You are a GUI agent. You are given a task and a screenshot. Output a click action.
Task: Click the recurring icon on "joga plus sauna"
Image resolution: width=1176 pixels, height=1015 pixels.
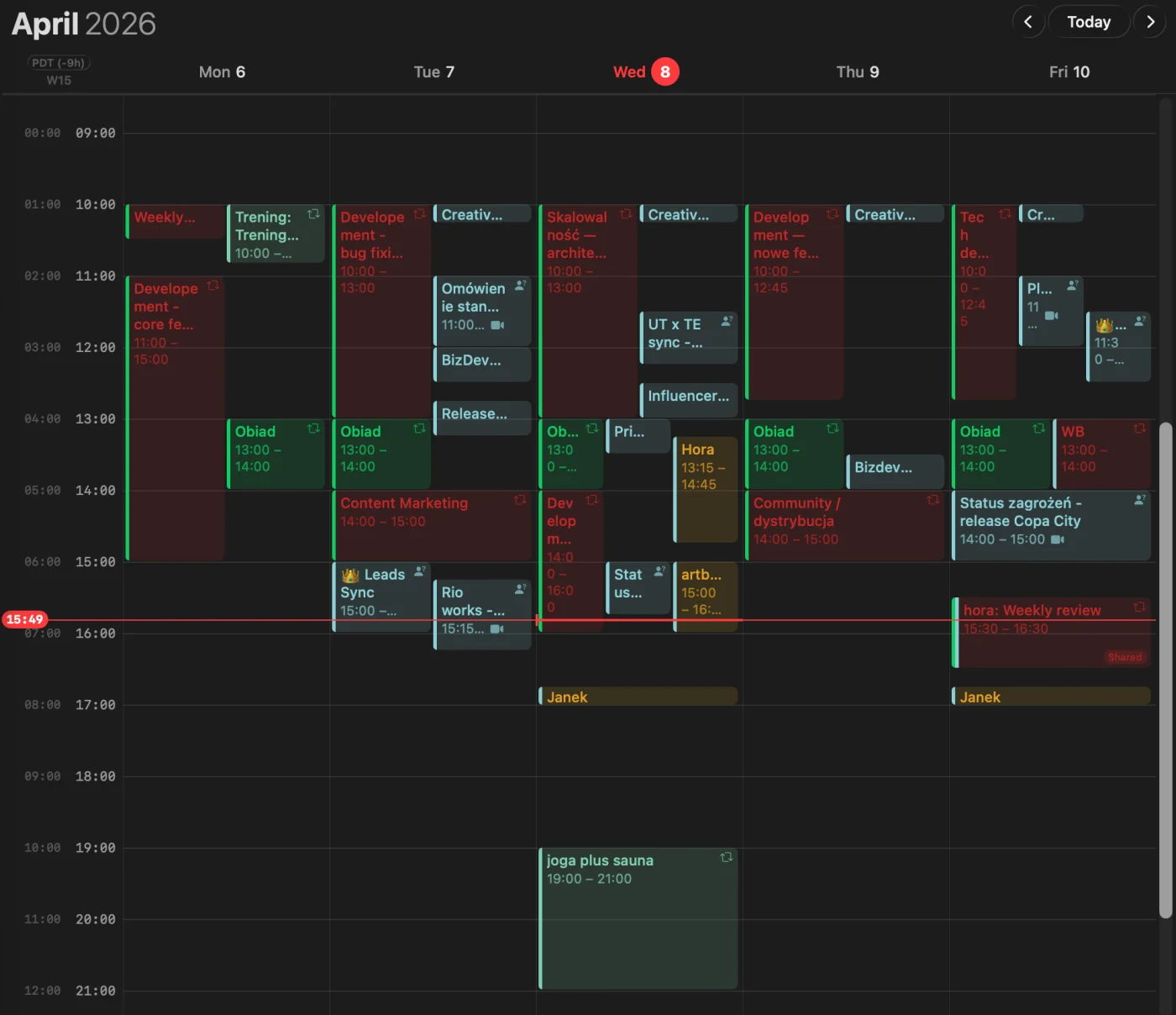(727, 859)
